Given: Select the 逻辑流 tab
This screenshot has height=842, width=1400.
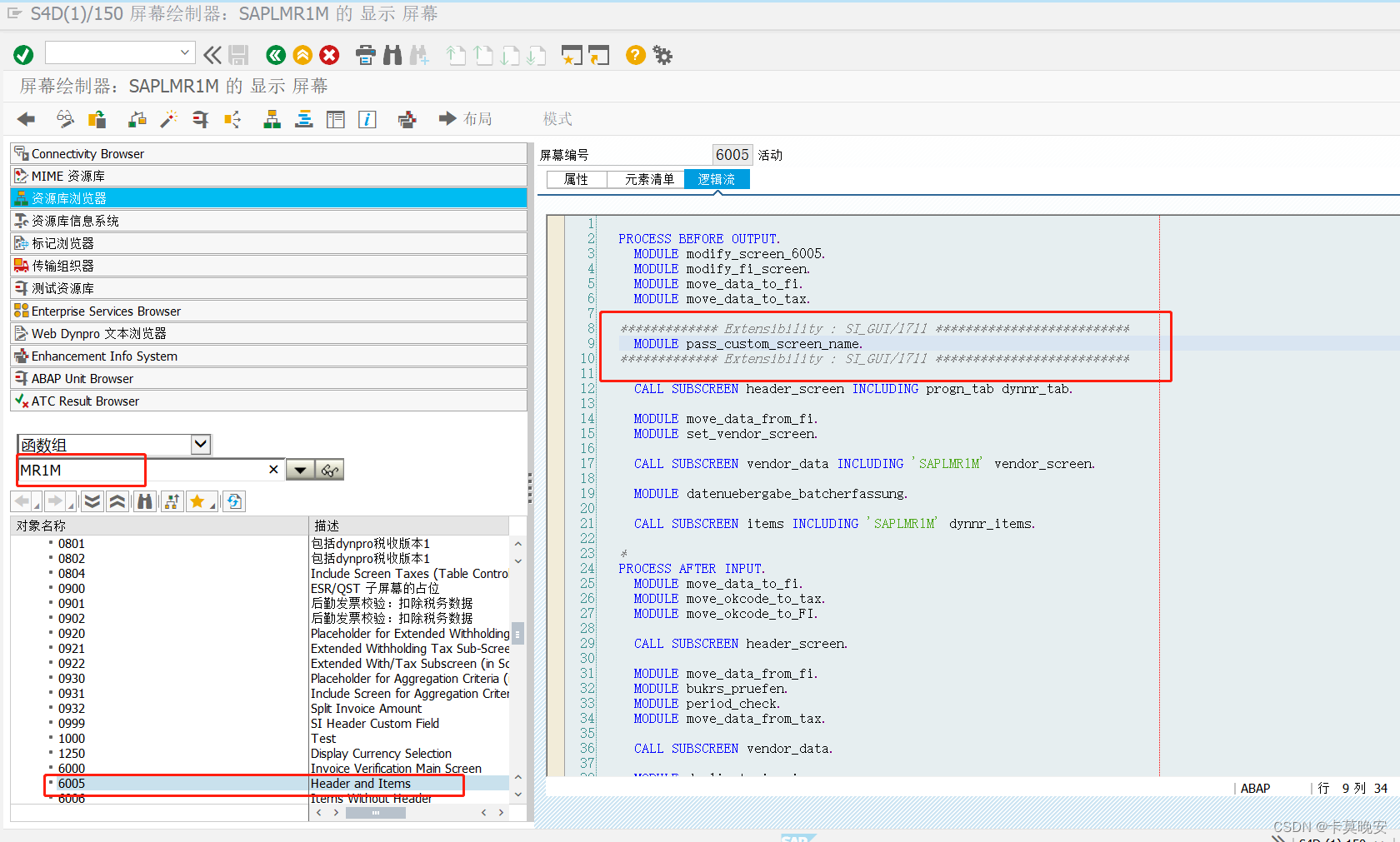Looking at the screenshot, I should point(717,178).
